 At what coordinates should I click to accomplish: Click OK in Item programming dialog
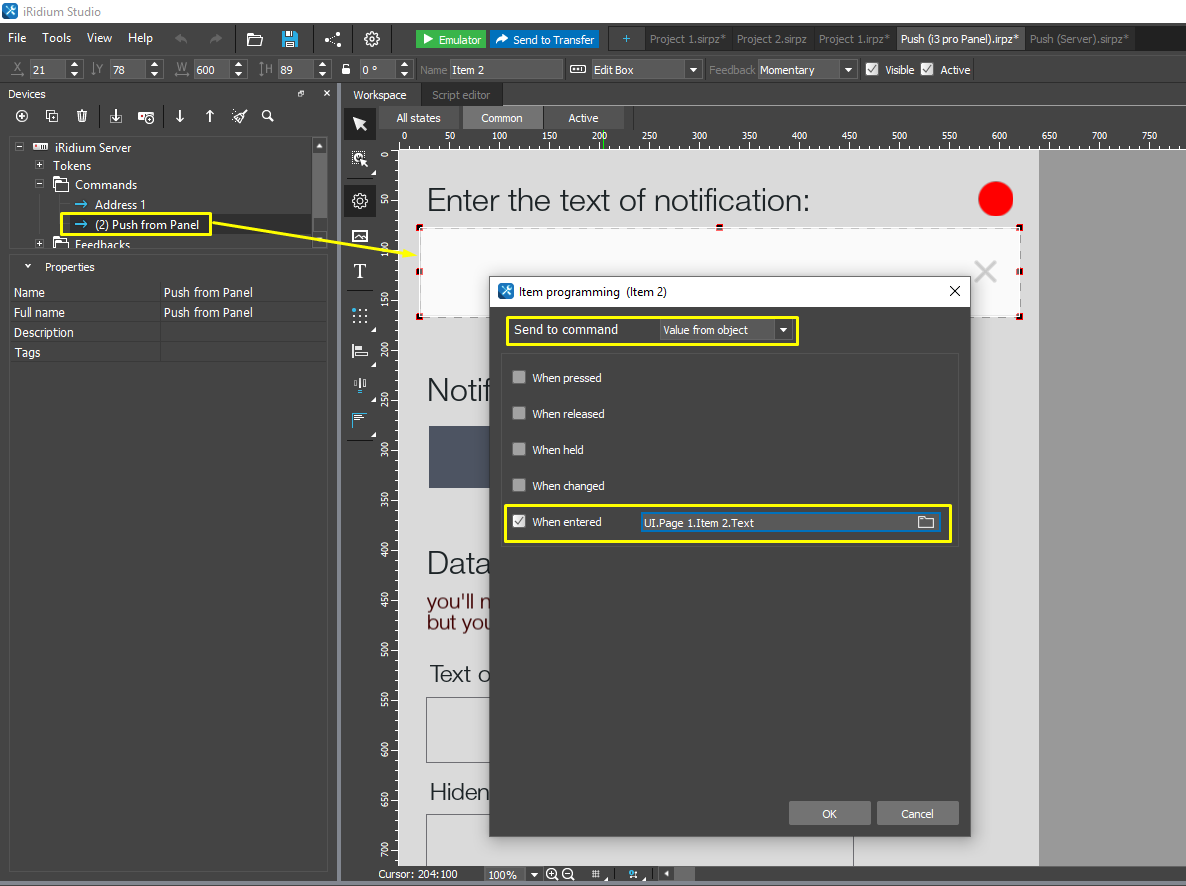[829, 813]
